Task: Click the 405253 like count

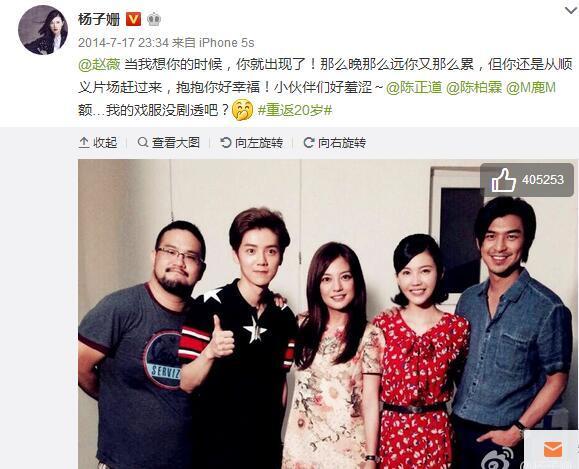Action: (543, 180)
